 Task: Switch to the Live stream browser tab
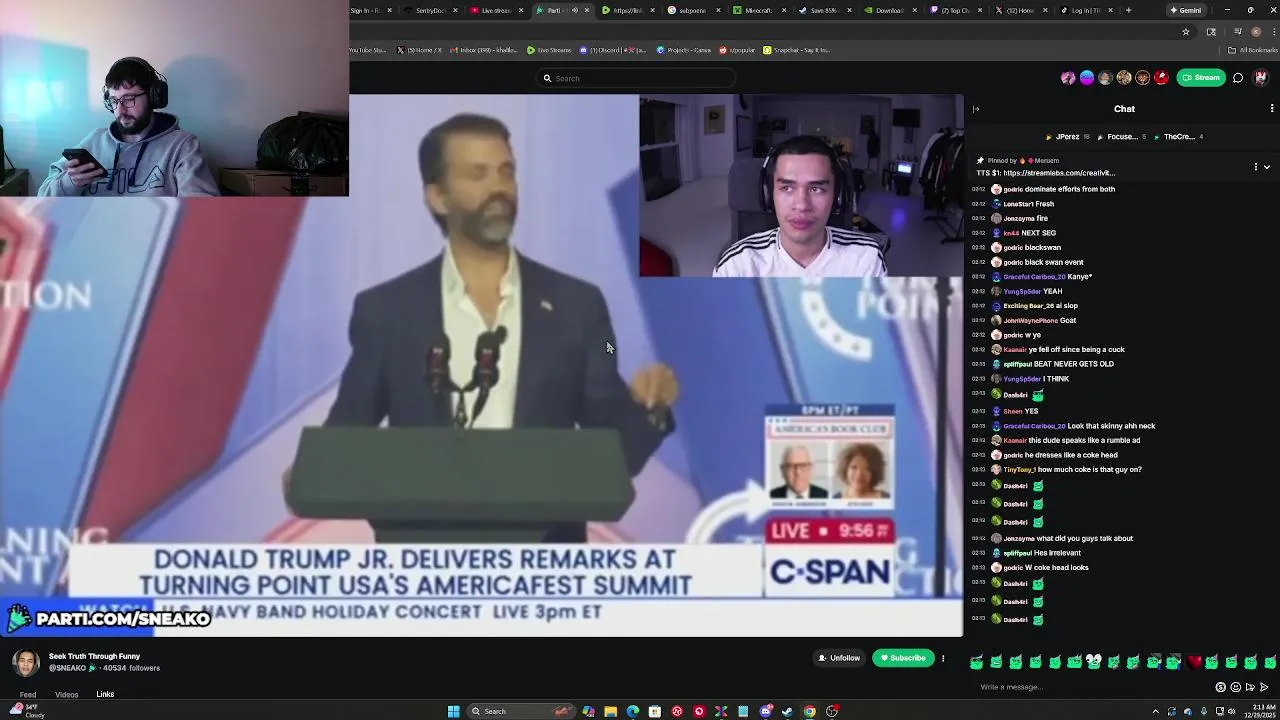(x=496, y=10)
